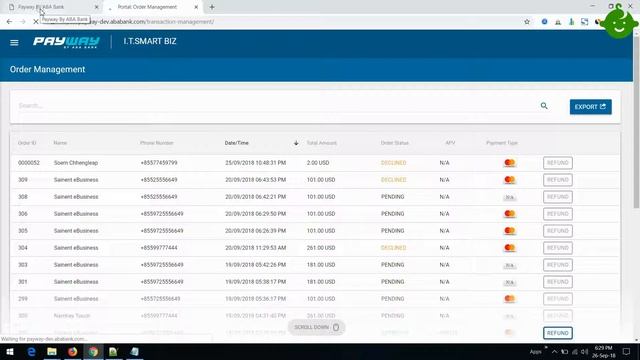Refund order 304
This screenshot has height=360, width=640.
(x=558, y=248)
